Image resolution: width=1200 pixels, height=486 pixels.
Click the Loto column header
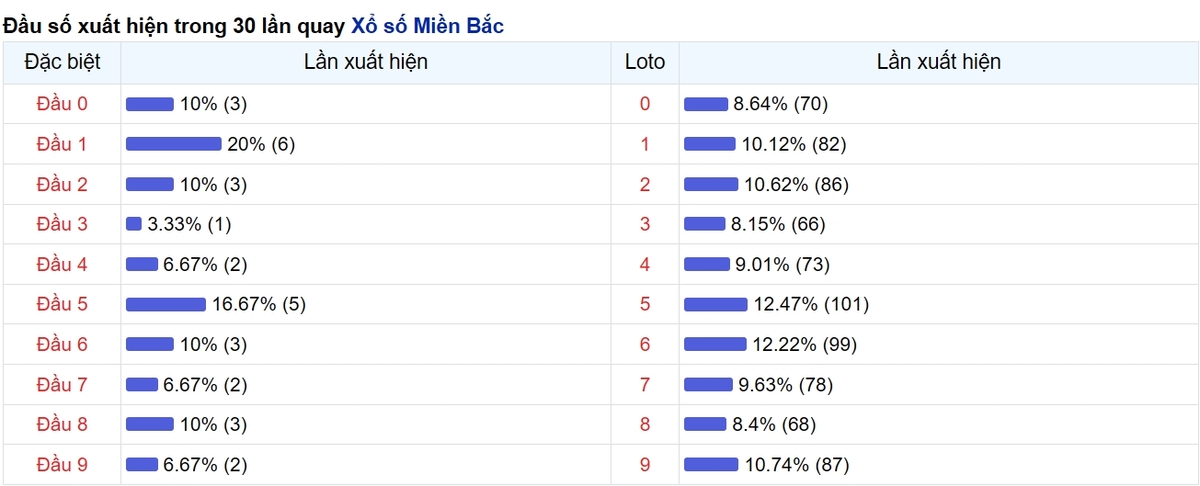coord(645,62)
